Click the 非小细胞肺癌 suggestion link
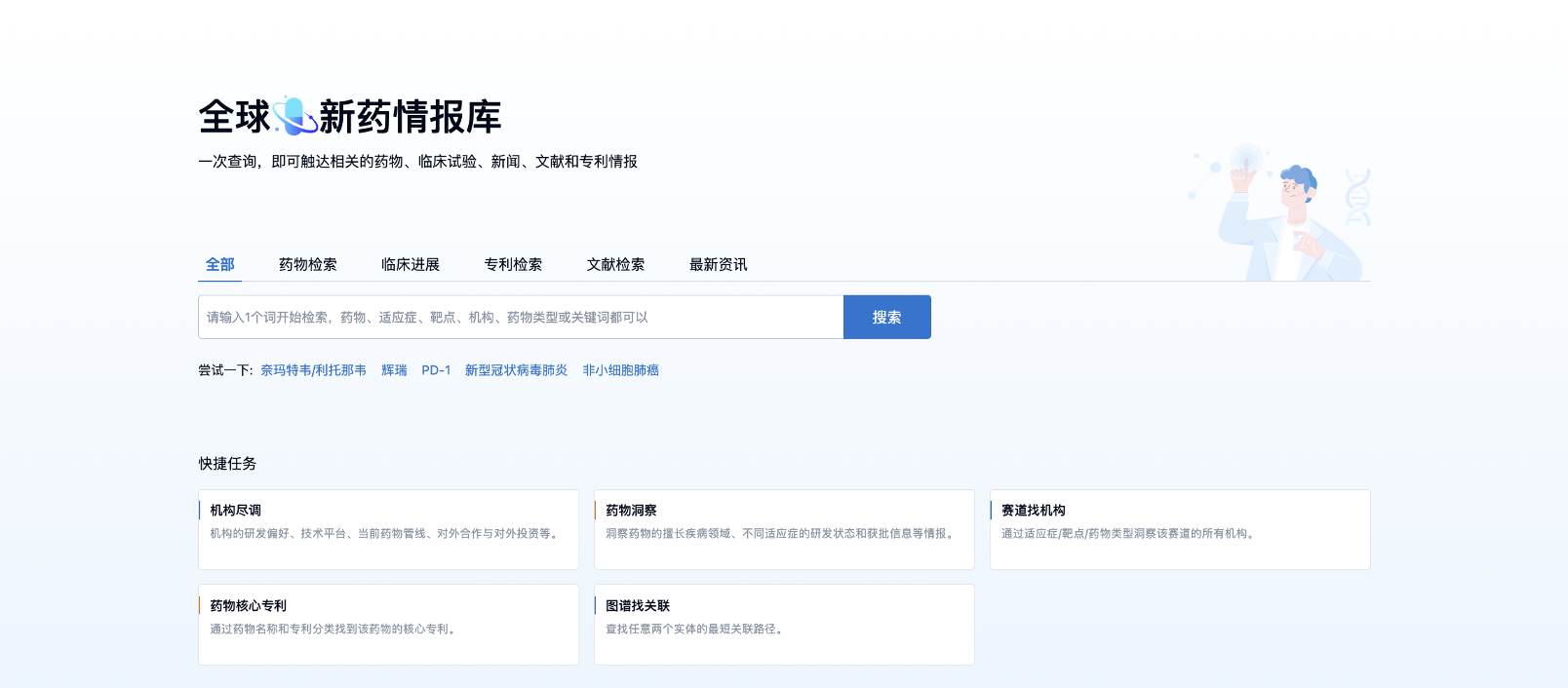Viewport: 1568px width, 688px height. 620,370
